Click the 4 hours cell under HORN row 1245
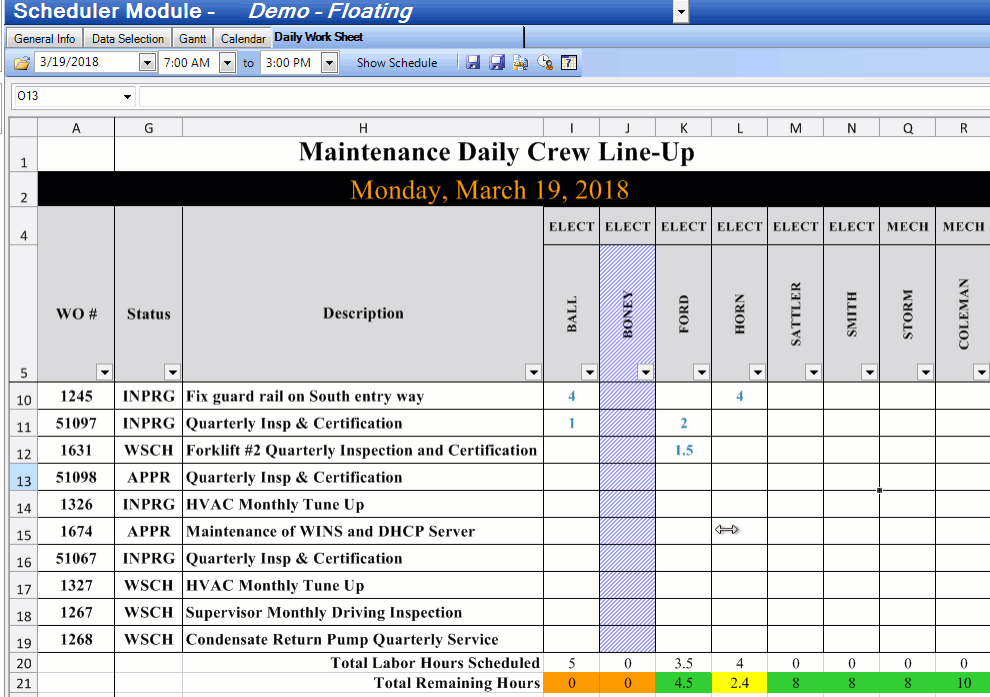Screen dimensions: 990x697 pos(739,396)
